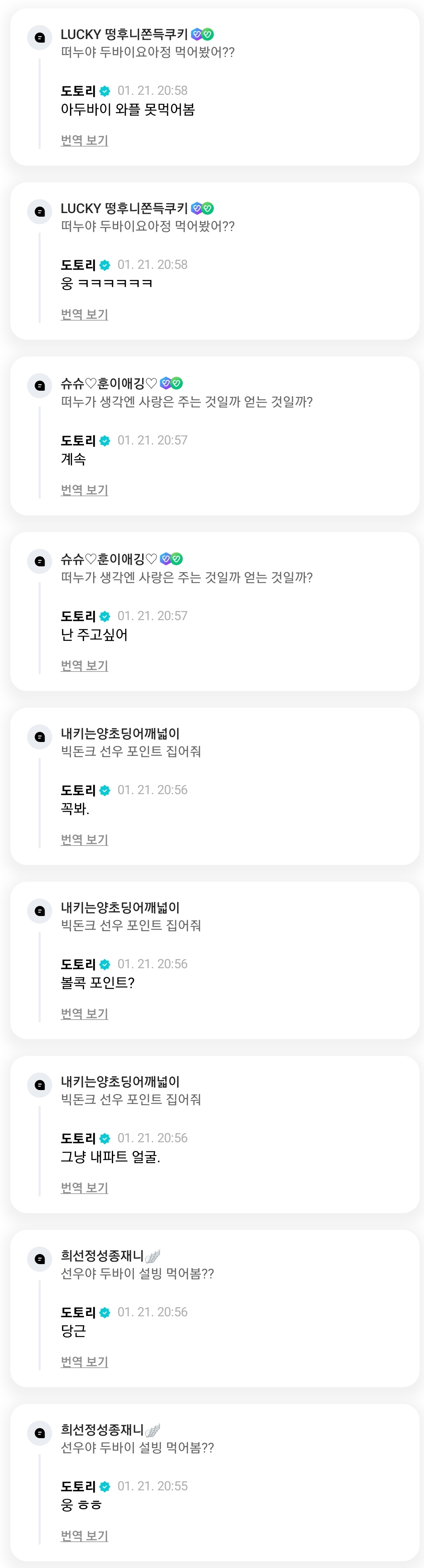Click fan badges on comment above "계속" reply

(x=171, y=384)
